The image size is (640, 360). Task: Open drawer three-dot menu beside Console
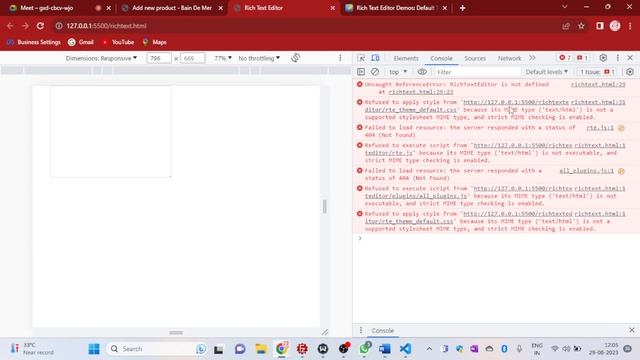[x=360, y=330]
